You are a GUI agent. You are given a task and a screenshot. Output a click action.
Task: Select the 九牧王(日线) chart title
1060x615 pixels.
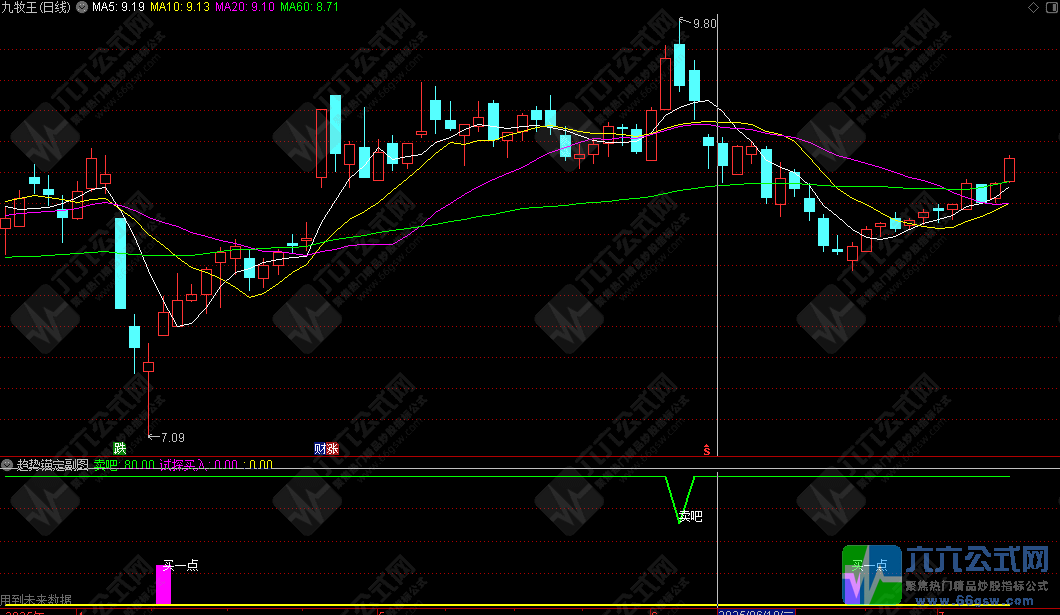coord(36,7)
